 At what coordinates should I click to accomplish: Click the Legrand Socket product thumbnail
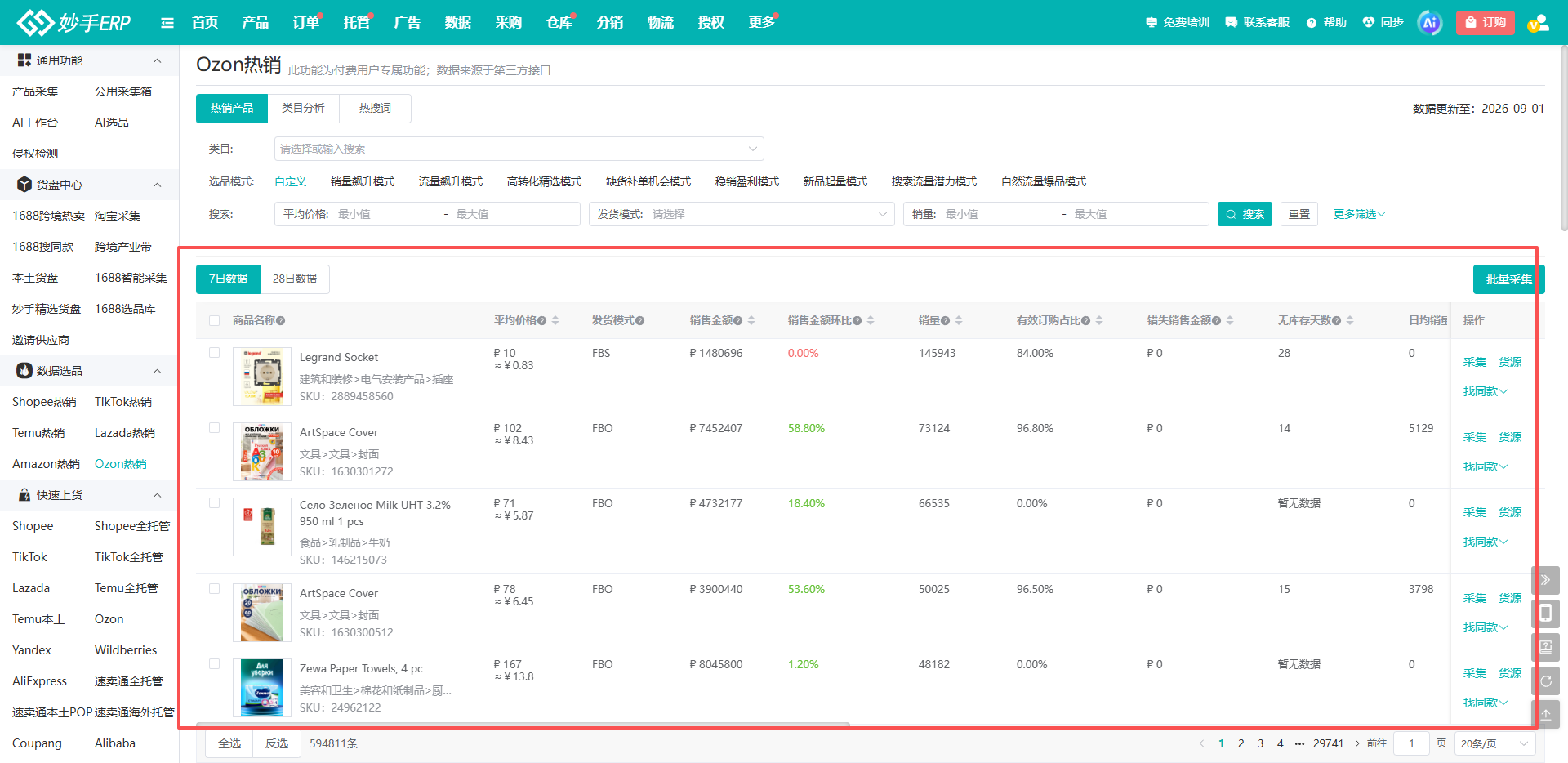262,377
